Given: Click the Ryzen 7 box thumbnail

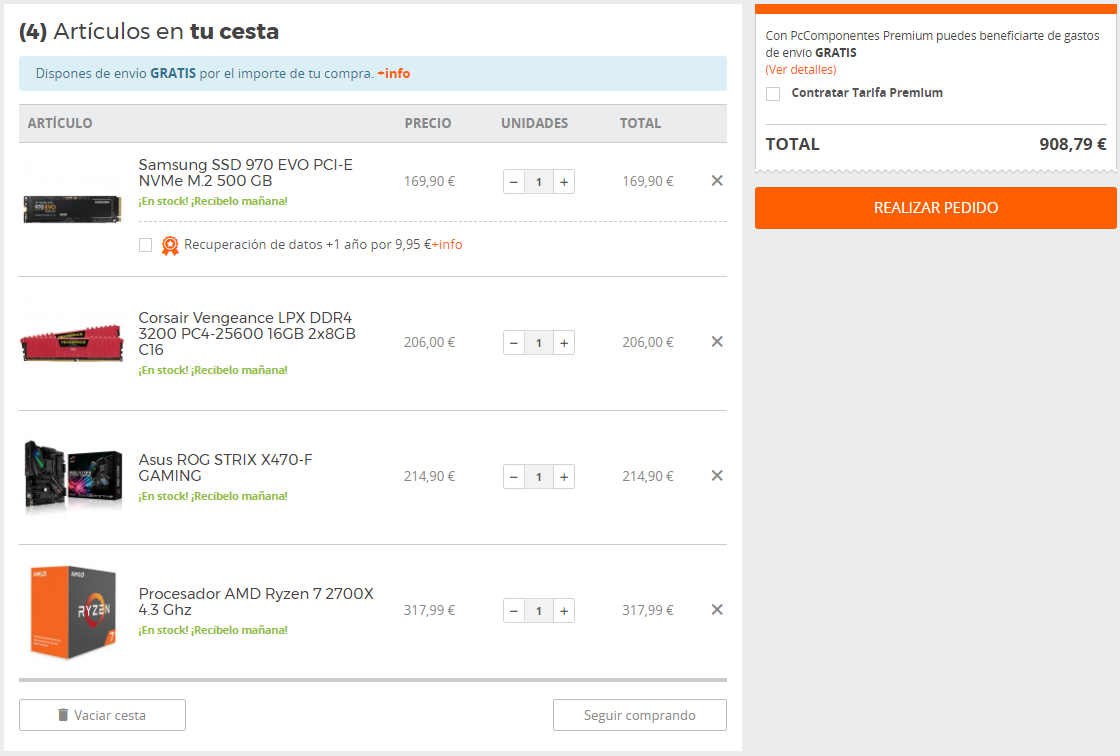Looking at the screenshot, I should (73, 612).
